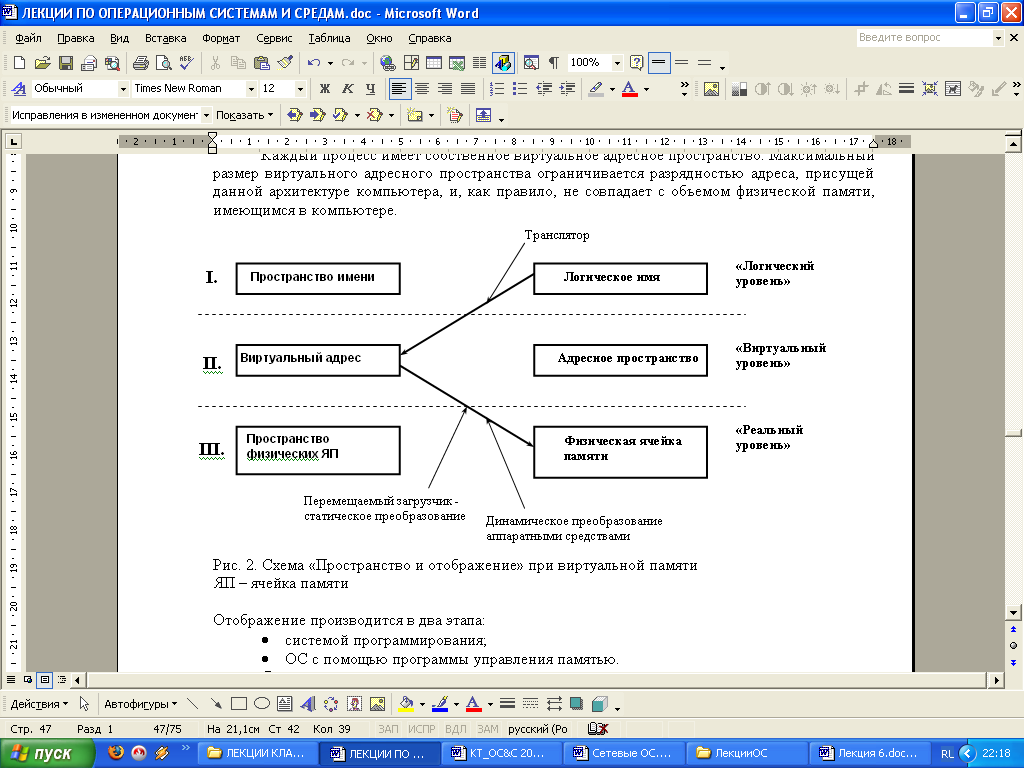Open the Исправления в измененном документе dropdown
The image size is (1024, 768).
pyautogui.click(x=206, y=116)
